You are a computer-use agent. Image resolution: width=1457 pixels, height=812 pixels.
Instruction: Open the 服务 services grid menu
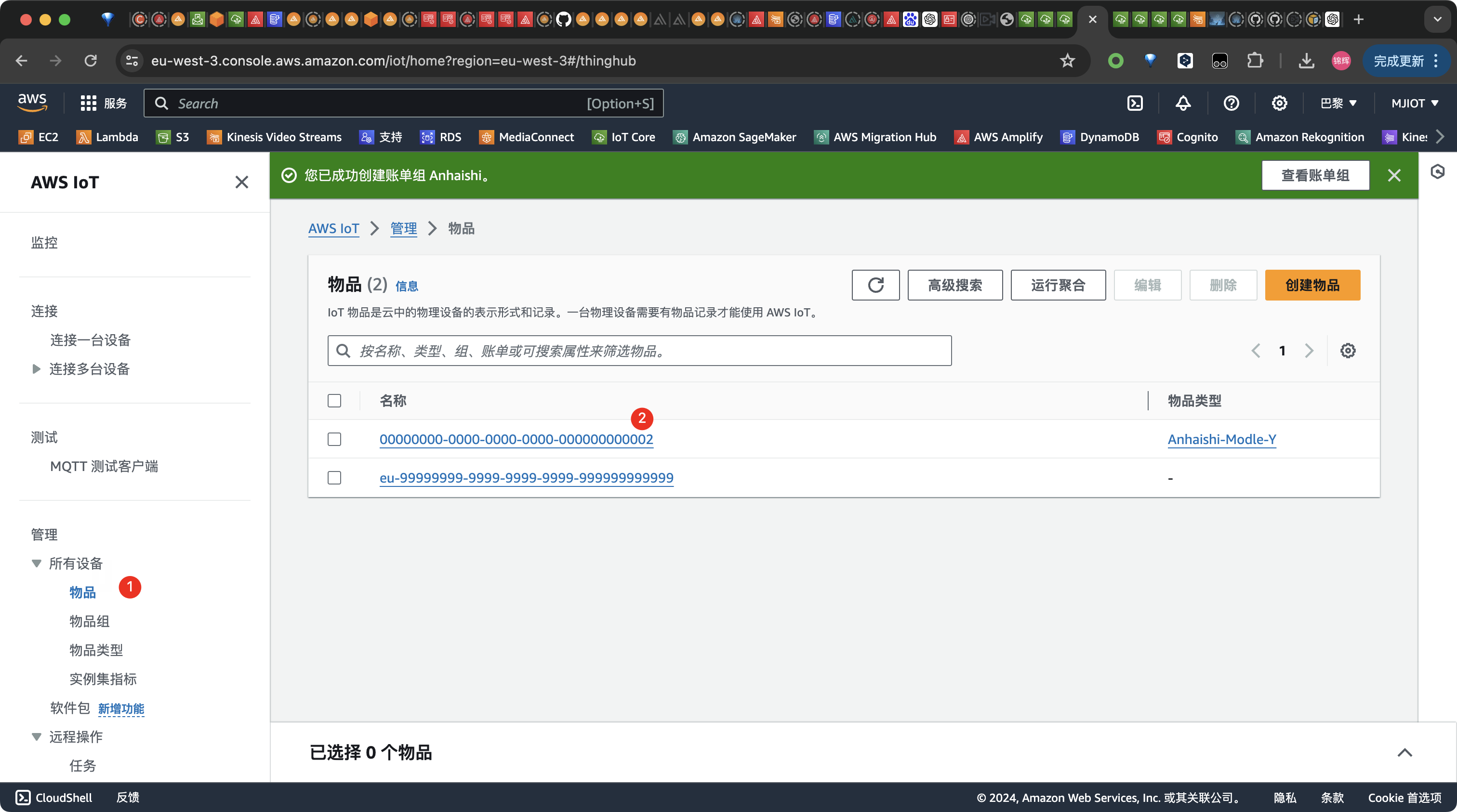[104, 103]
